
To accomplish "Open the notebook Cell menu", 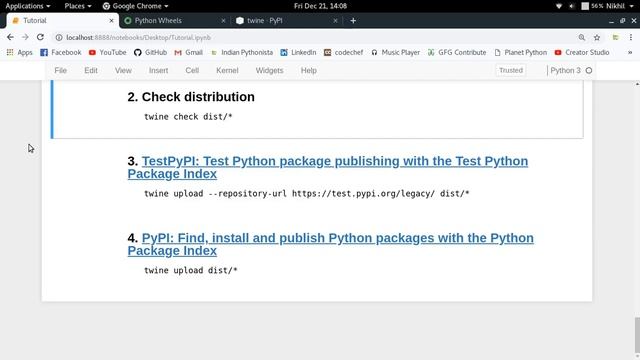I will [192, 71].
